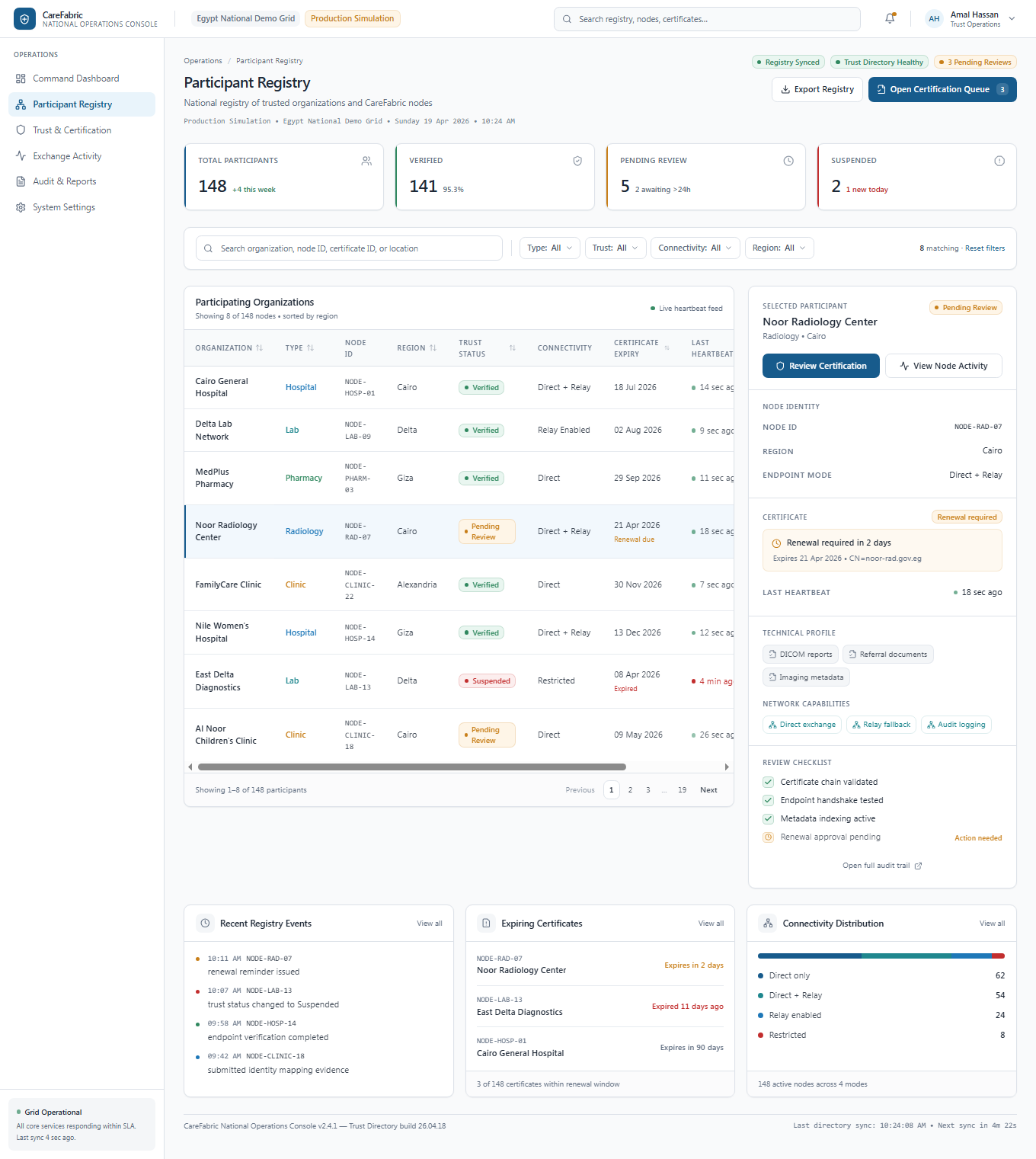Sort table by Region column arrows

pyautogui.click(x=433, y=347)
